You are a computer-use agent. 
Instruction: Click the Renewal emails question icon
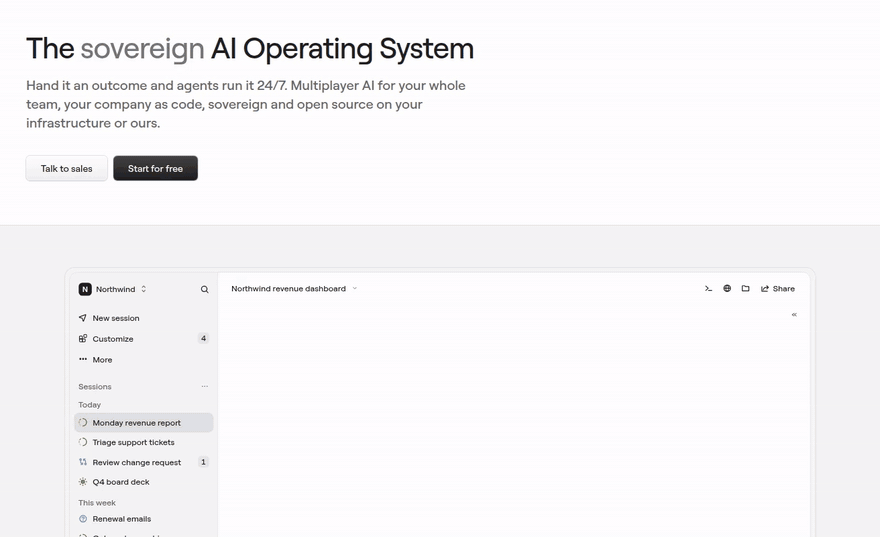click(x=82, y=518)
